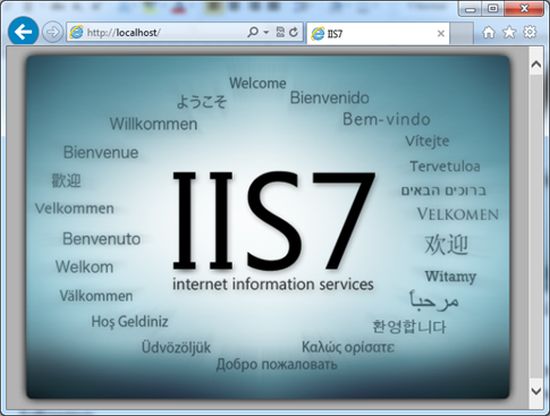Click the scrollbar down arrow

pyautogui.click(x=536, y=390)
